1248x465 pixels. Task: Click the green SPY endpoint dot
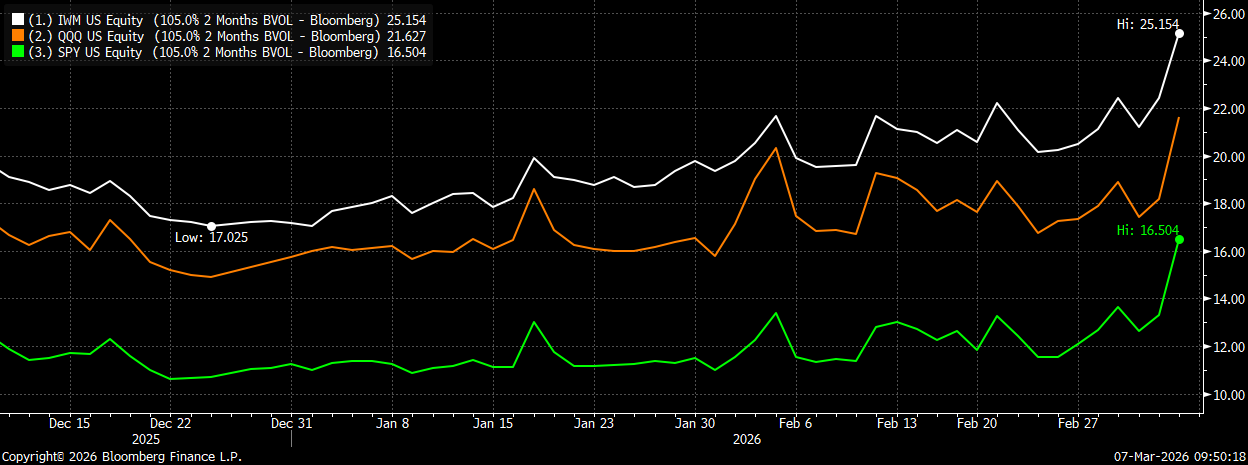pos(1180,239)
